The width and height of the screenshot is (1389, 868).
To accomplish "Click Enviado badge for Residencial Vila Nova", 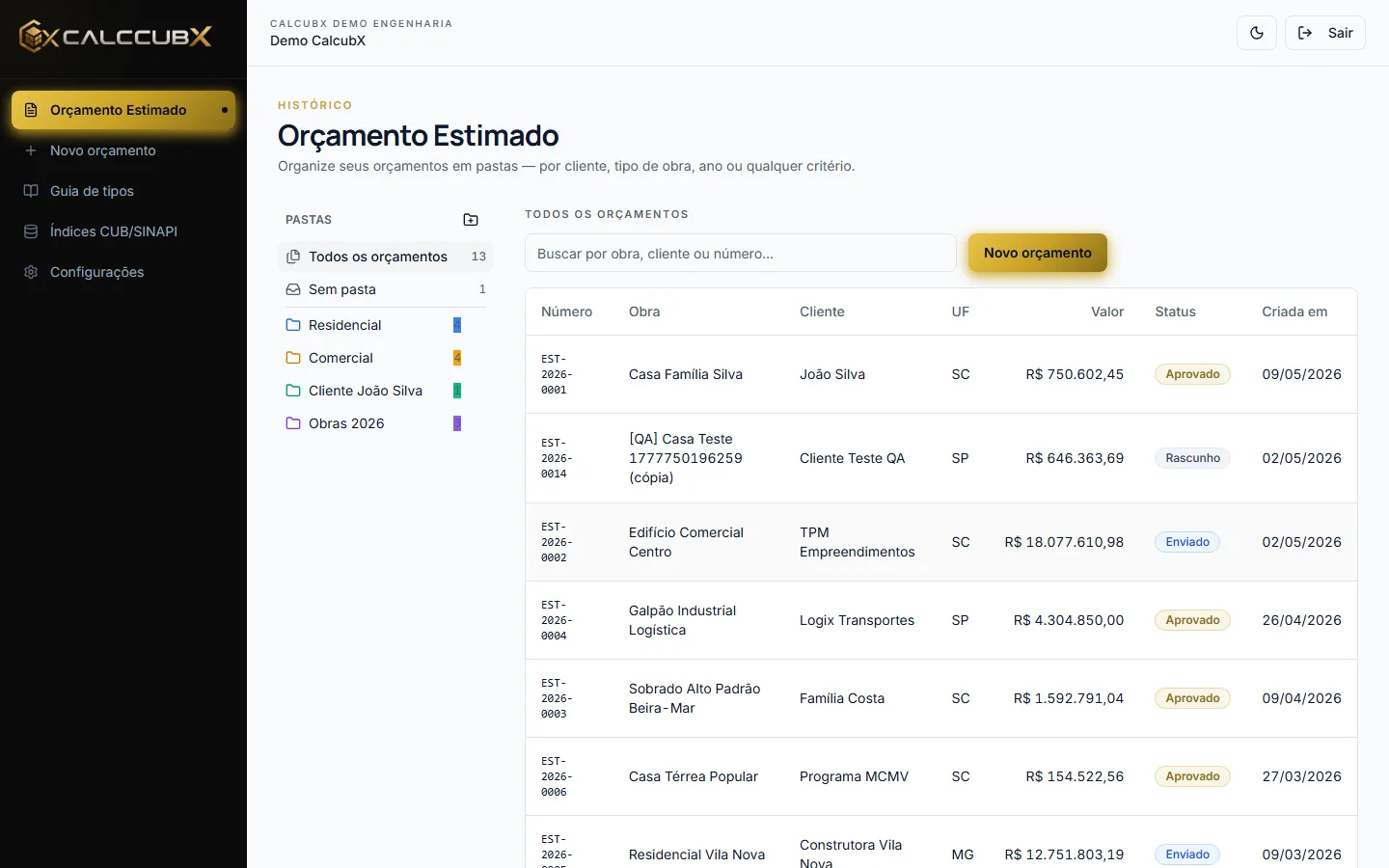I will 1187,854.
